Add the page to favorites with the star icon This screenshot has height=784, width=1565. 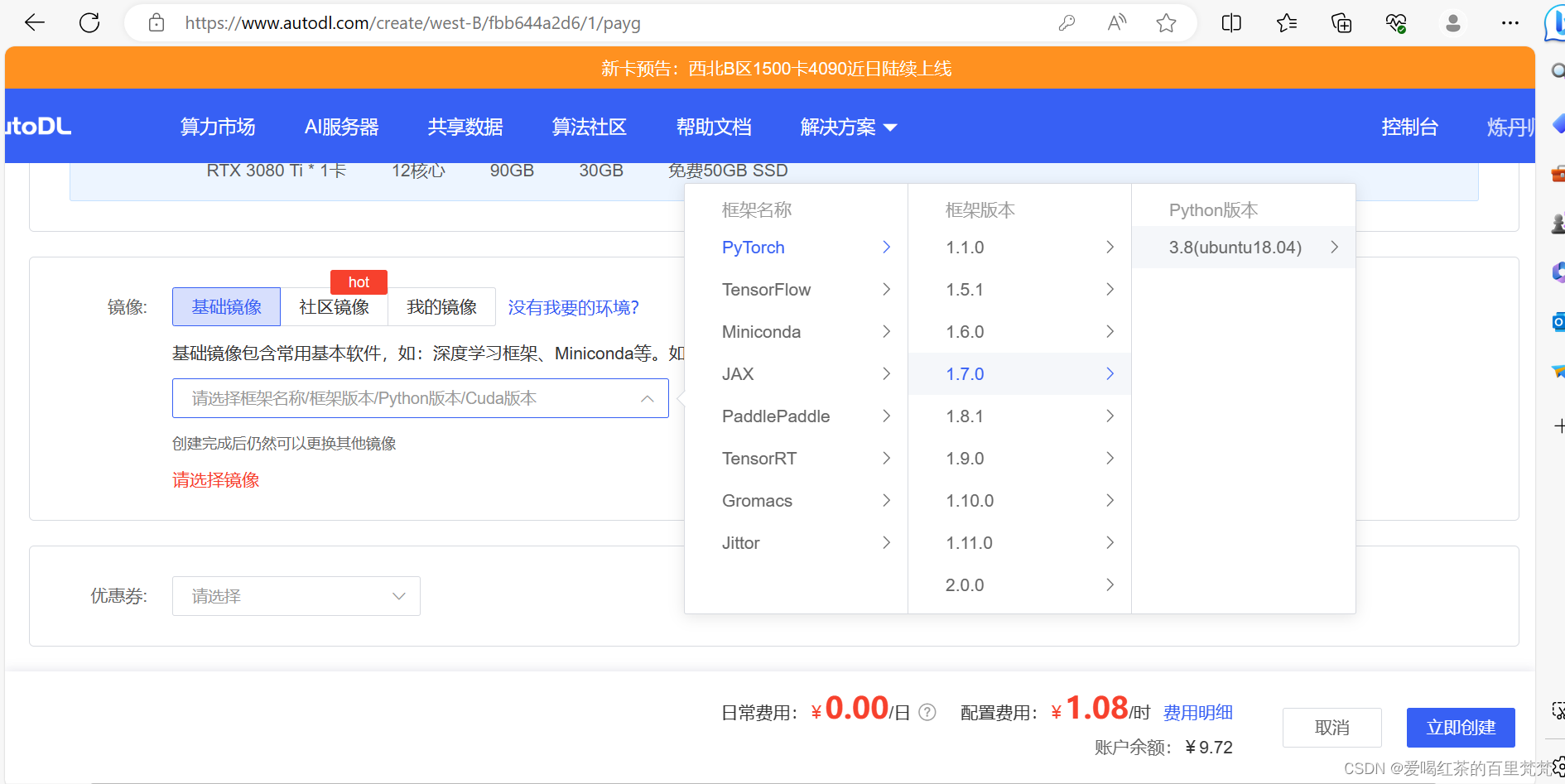(x=1167, y=23)
